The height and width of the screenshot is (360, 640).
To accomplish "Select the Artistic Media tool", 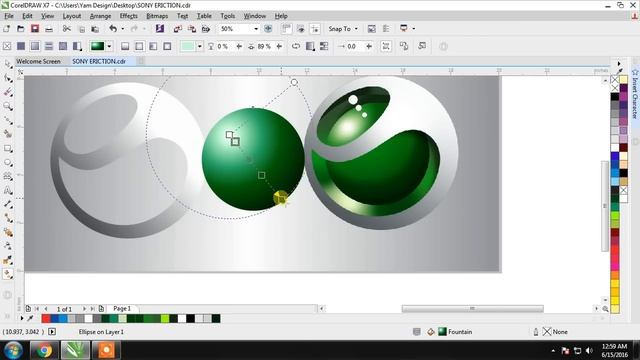I will point(8,134).
